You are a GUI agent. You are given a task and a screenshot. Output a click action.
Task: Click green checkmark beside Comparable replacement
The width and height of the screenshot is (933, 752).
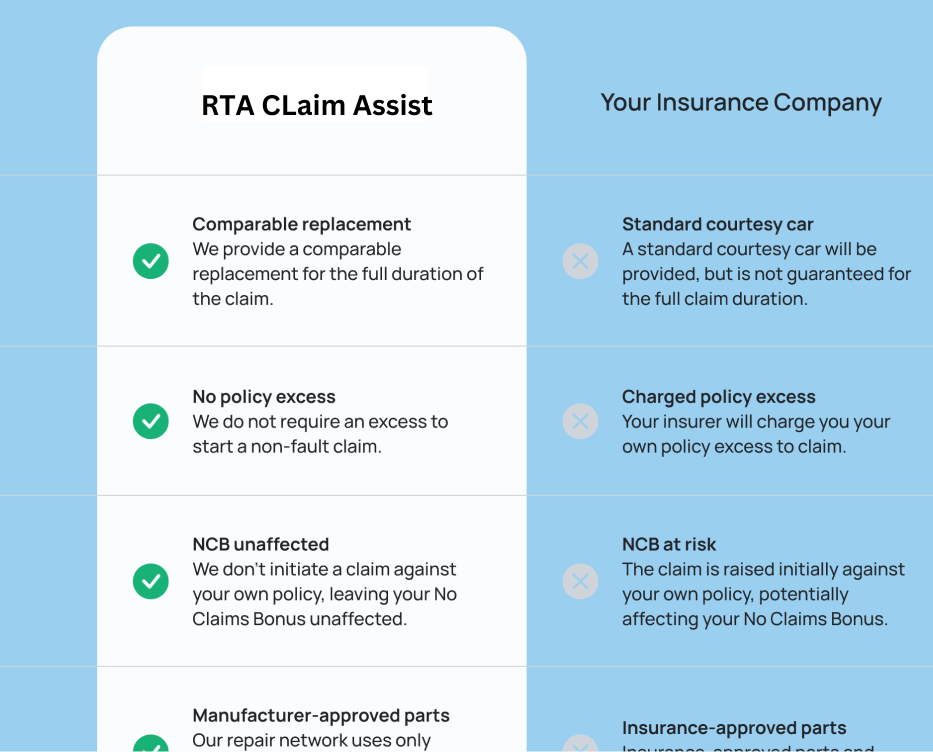pos(150,262)
